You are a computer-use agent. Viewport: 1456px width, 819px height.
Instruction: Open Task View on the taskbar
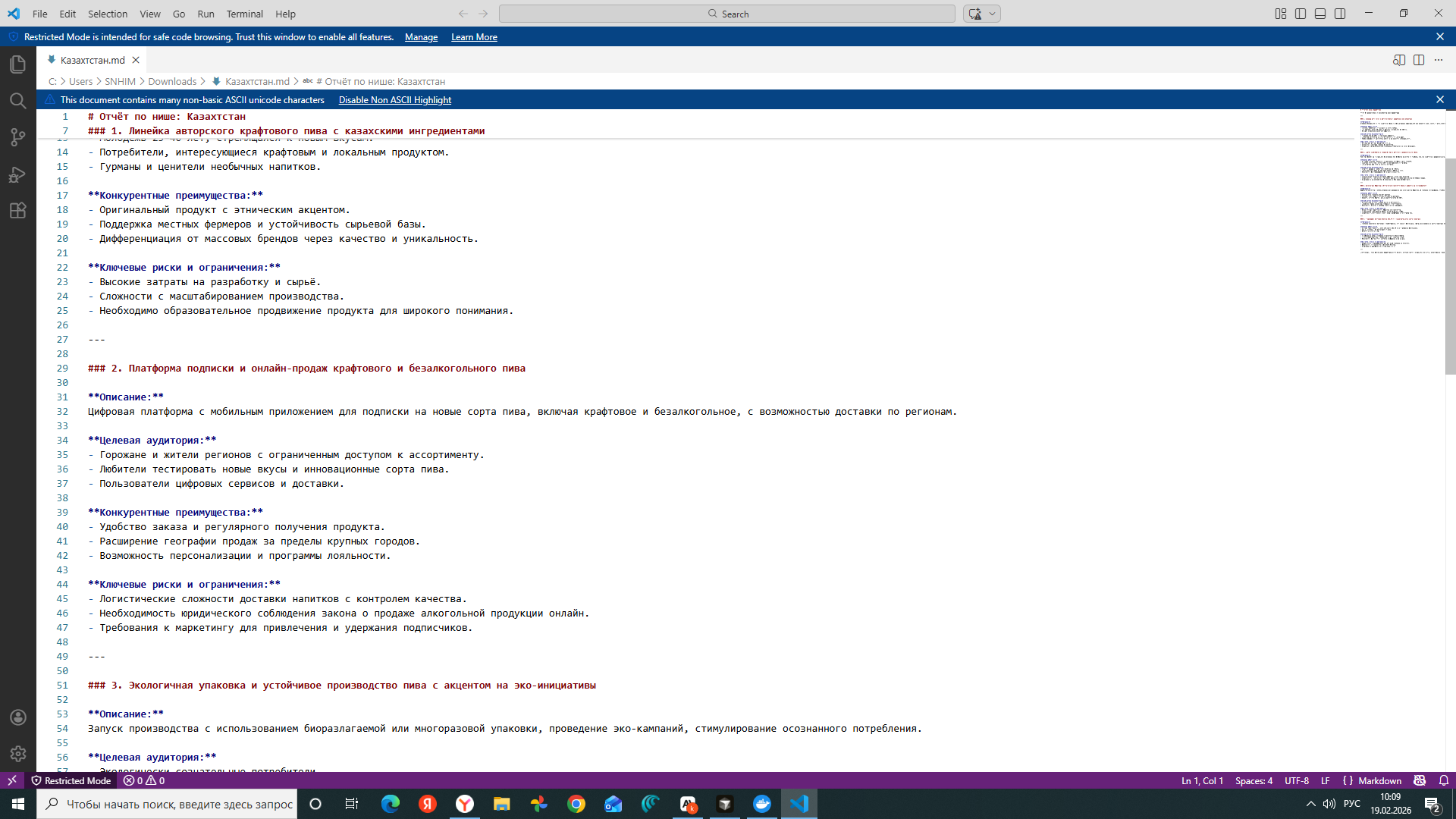pyautogui.click(x=352, y=804)
